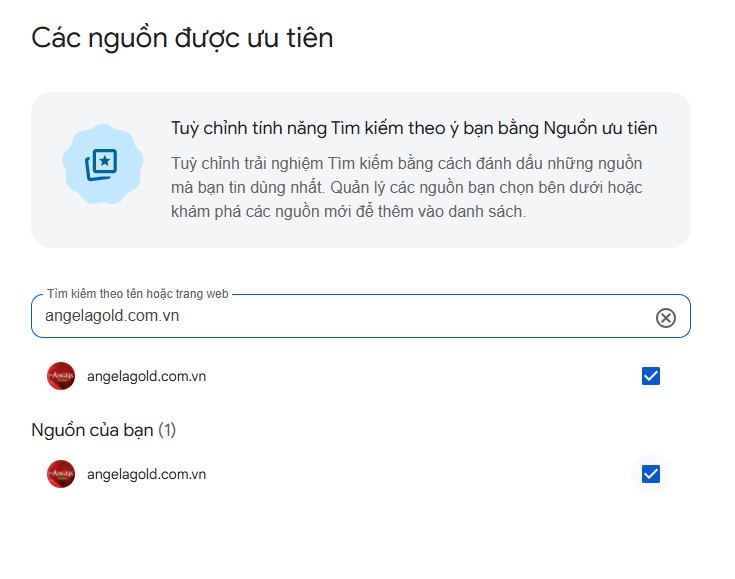Click the angelagold logo in the search results

tap(61, 376)
